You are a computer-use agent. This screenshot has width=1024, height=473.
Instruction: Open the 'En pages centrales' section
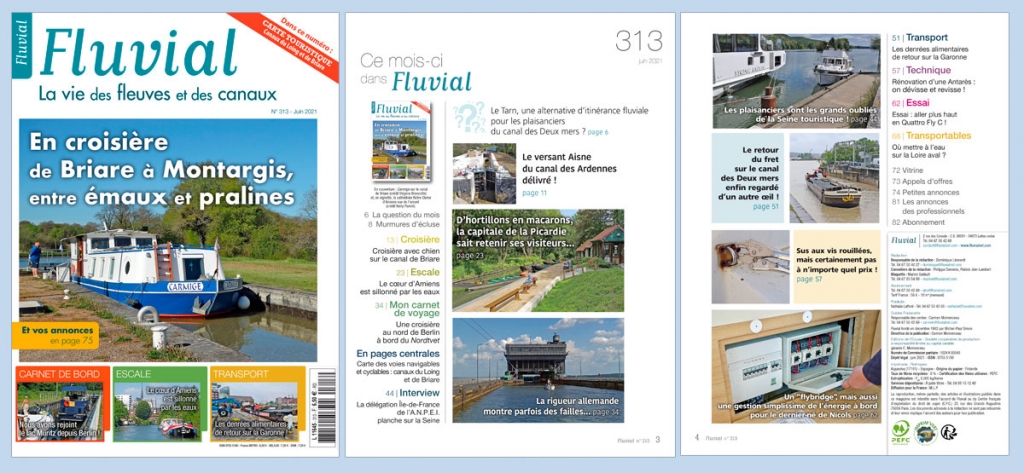[398, 353]
